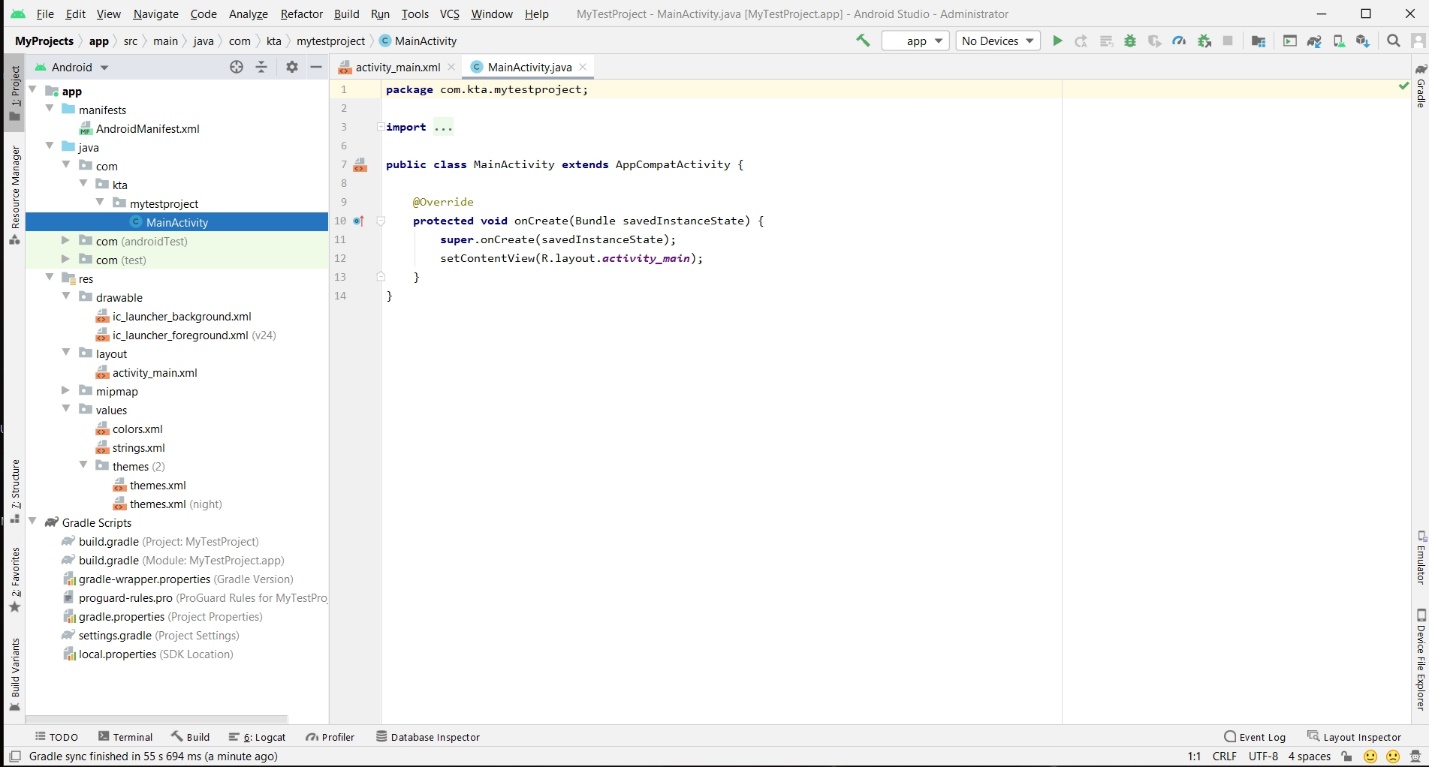
Task: Open the Refactor menu
Action: pyautogui.click(x=301, y=14)
